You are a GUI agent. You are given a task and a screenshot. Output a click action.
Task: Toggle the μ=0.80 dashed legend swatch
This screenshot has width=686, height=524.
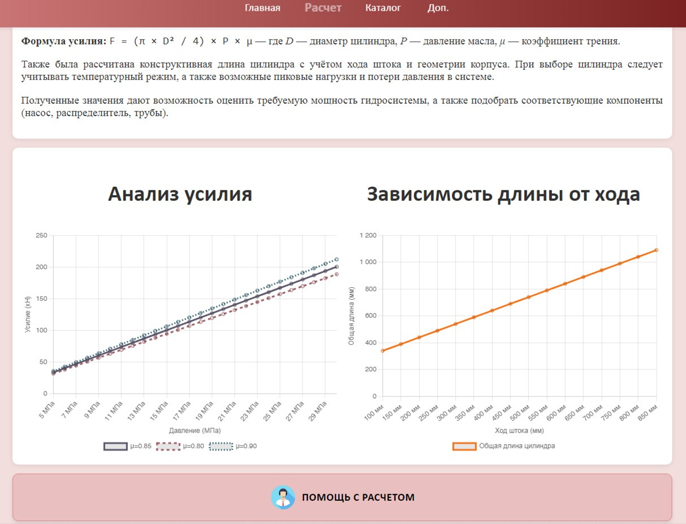[168, 446]
